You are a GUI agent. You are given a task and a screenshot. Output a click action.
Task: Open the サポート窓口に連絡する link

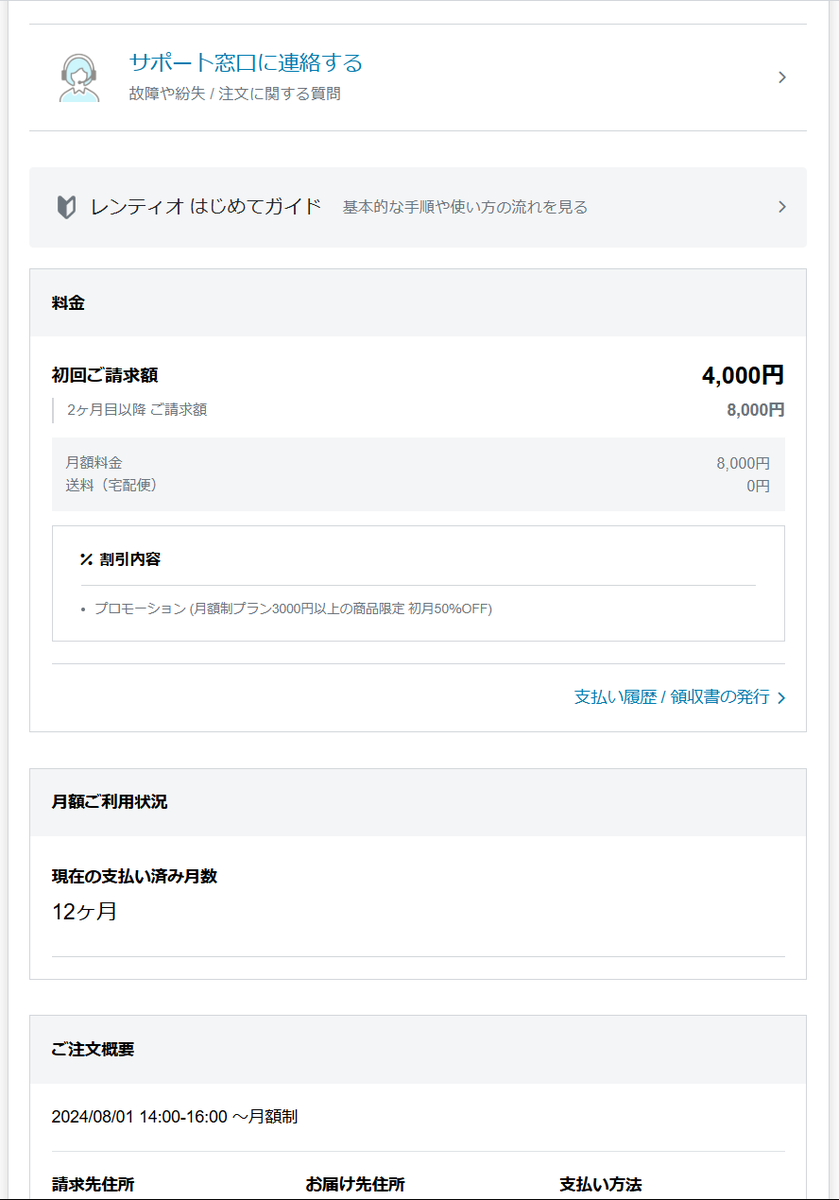[x=245, y=63]
